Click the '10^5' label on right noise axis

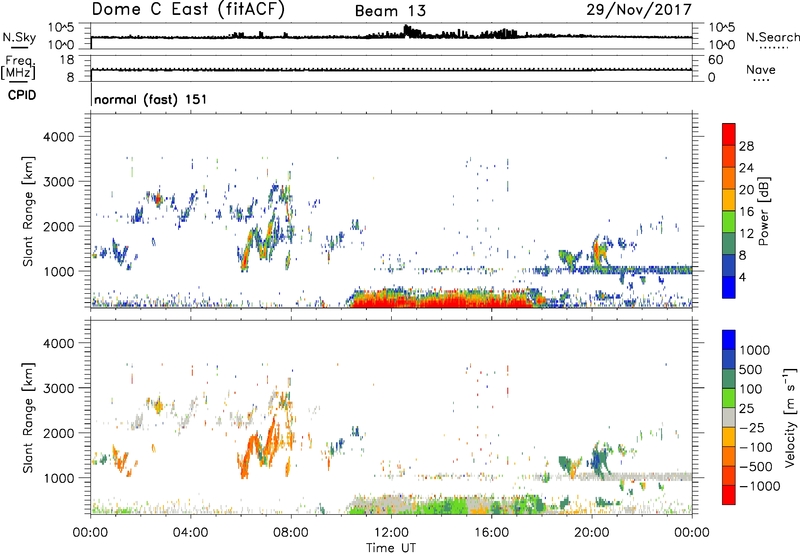(722, 27)
